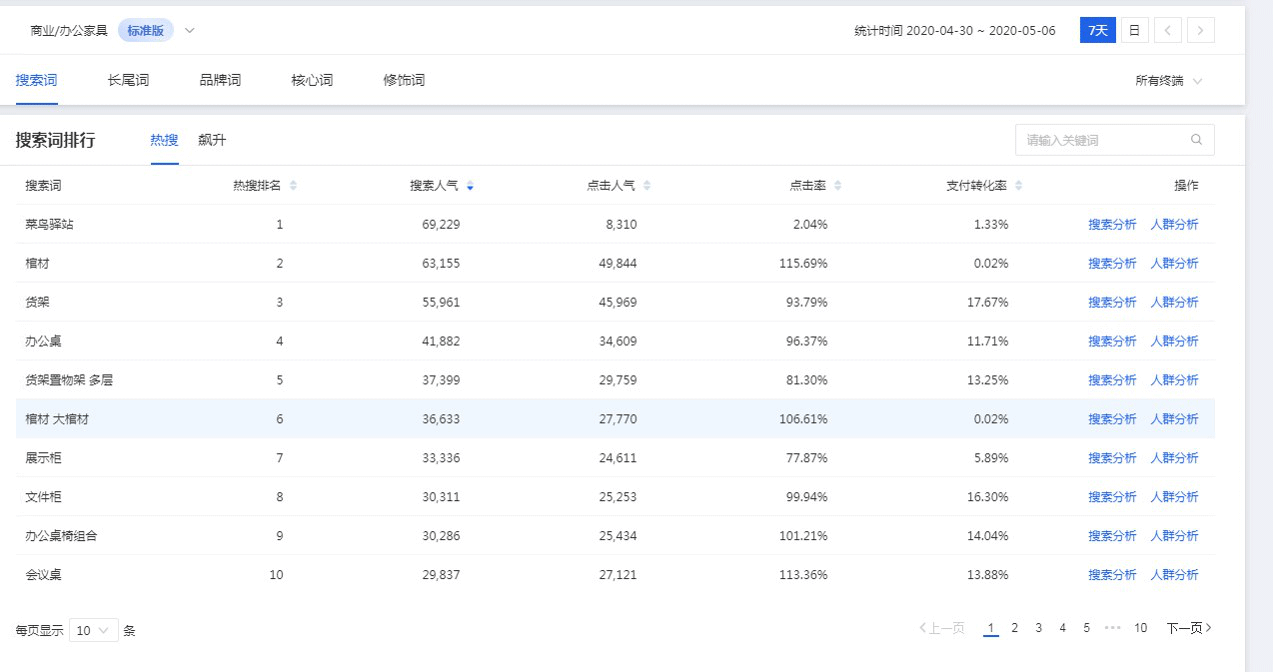Viewport: 1273px width, 672px height.
Task: Sort by 点击人气 column sort icon
Action: coord(647,186)
